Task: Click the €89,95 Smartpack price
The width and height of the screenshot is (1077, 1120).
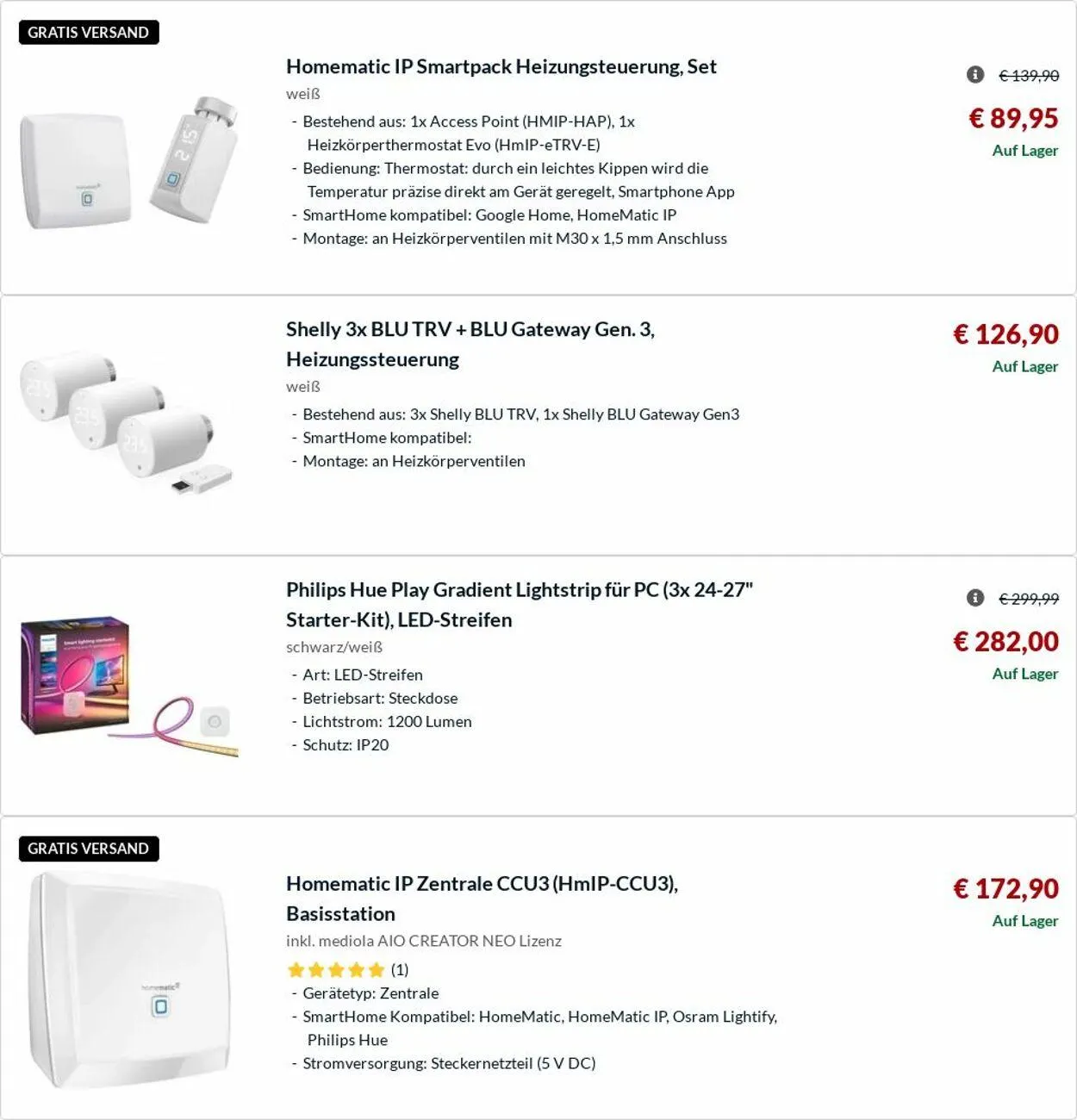Action: click(x=1013, y=118)
